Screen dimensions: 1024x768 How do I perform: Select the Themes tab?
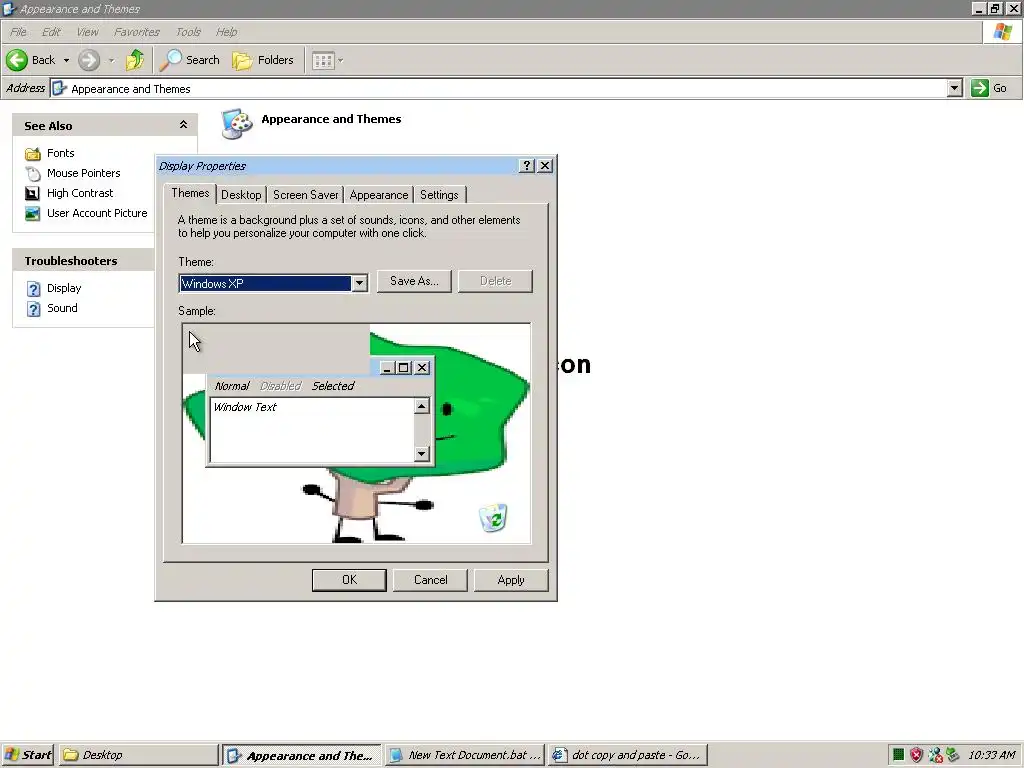pyautogui.click(x=190, y=193)
